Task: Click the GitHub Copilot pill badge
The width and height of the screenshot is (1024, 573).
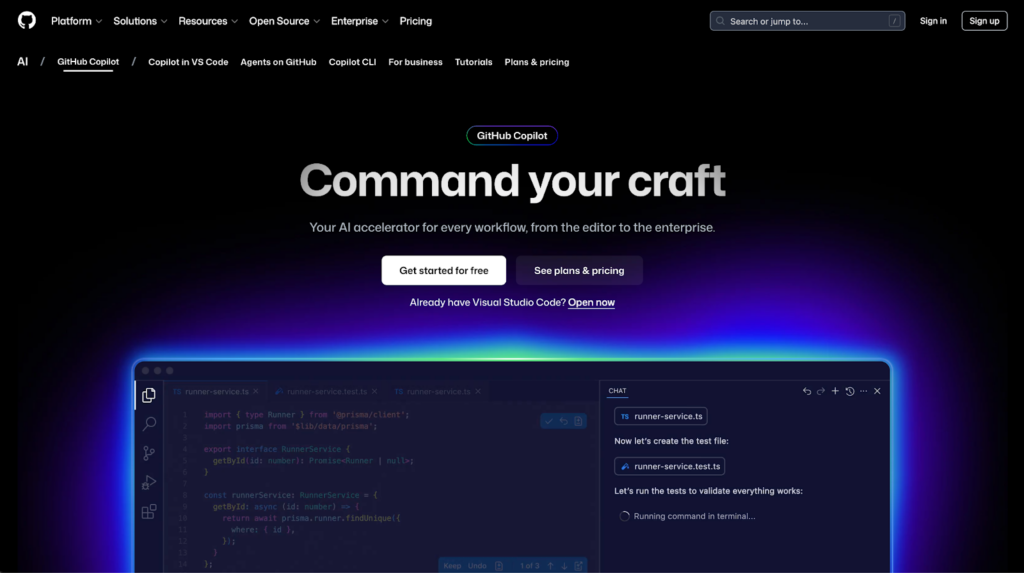Action: click(512, 135)
